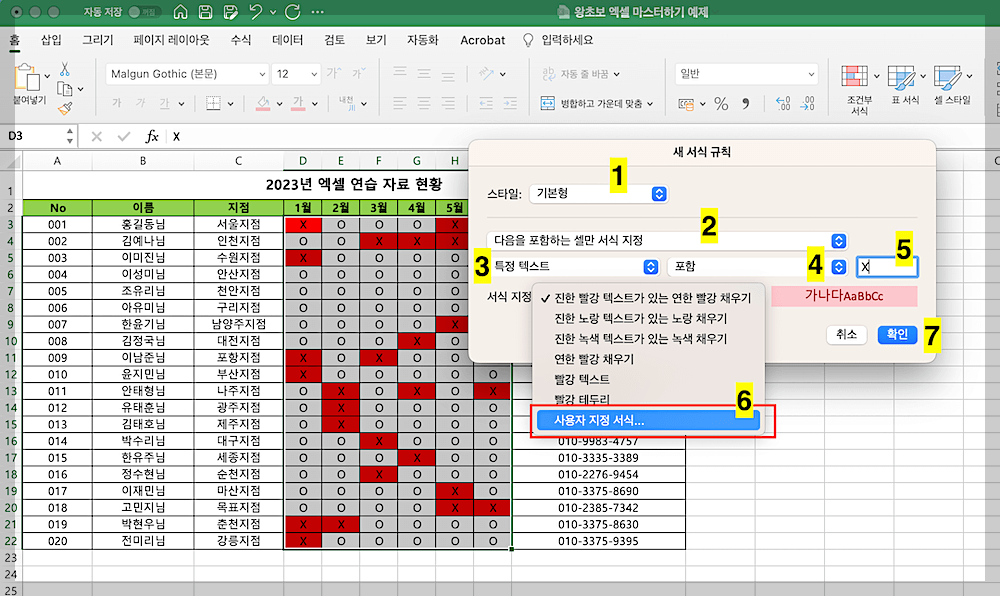Open the 셀 스타일 cell styles icon
The image size is (1000, 596).
coord(947,78)
